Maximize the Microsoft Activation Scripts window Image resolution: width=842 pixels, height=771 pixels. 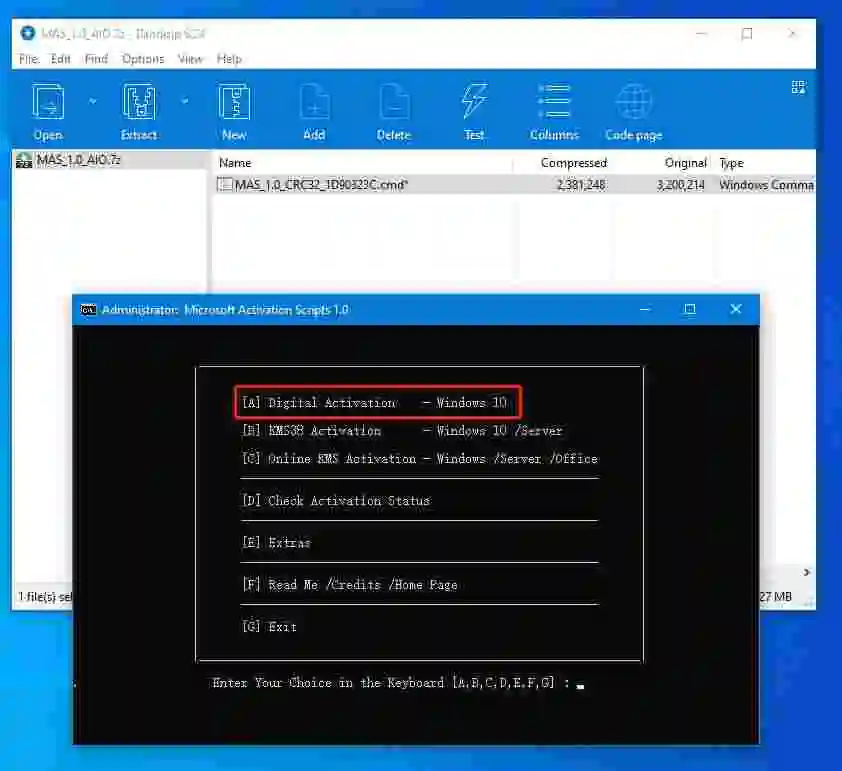689,309
